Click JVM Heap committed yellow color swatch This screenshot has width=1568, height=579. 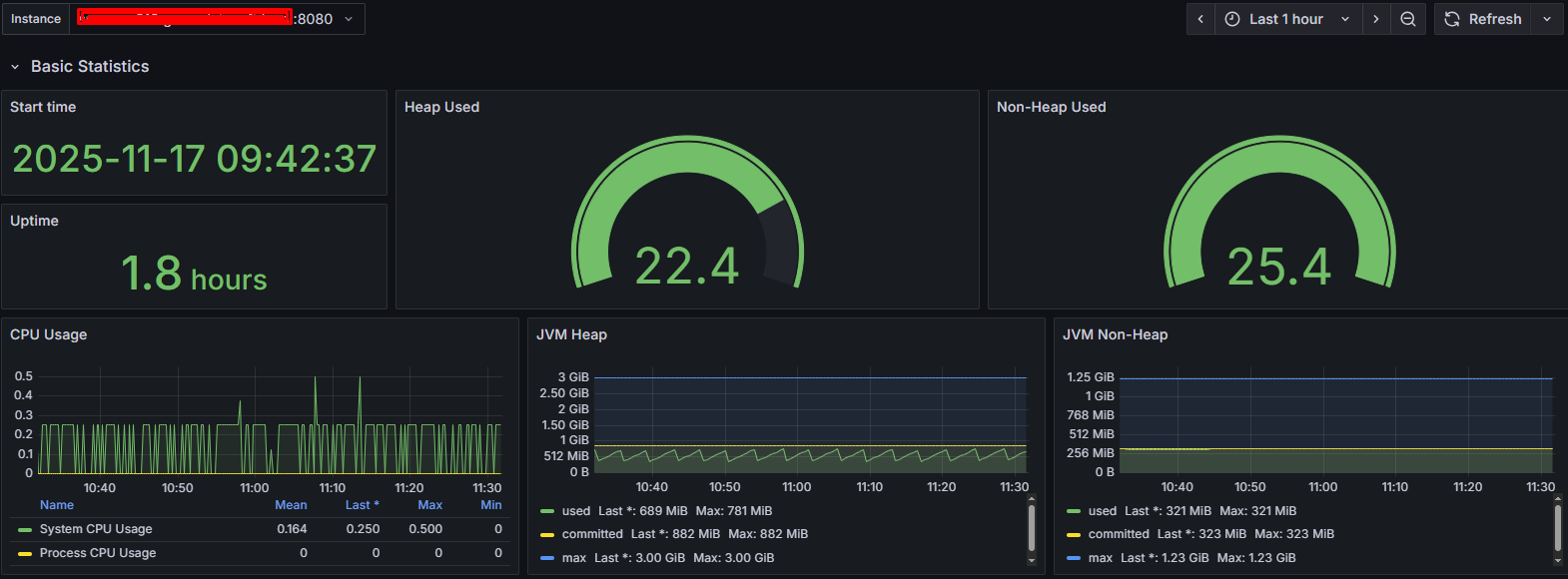pos(547,535)
